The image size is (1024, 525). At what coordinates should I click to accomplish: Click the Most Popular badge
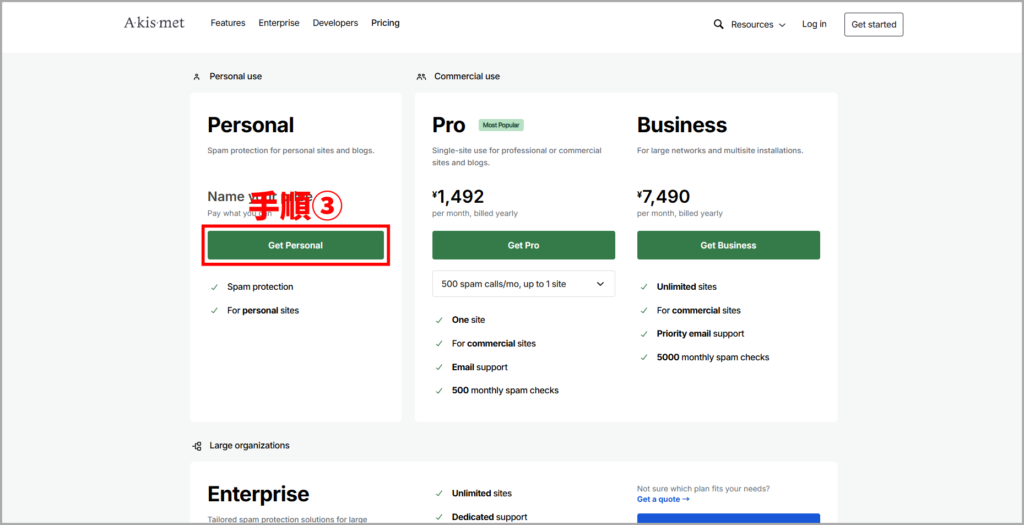pyautogui.click(x=501, y=125)
